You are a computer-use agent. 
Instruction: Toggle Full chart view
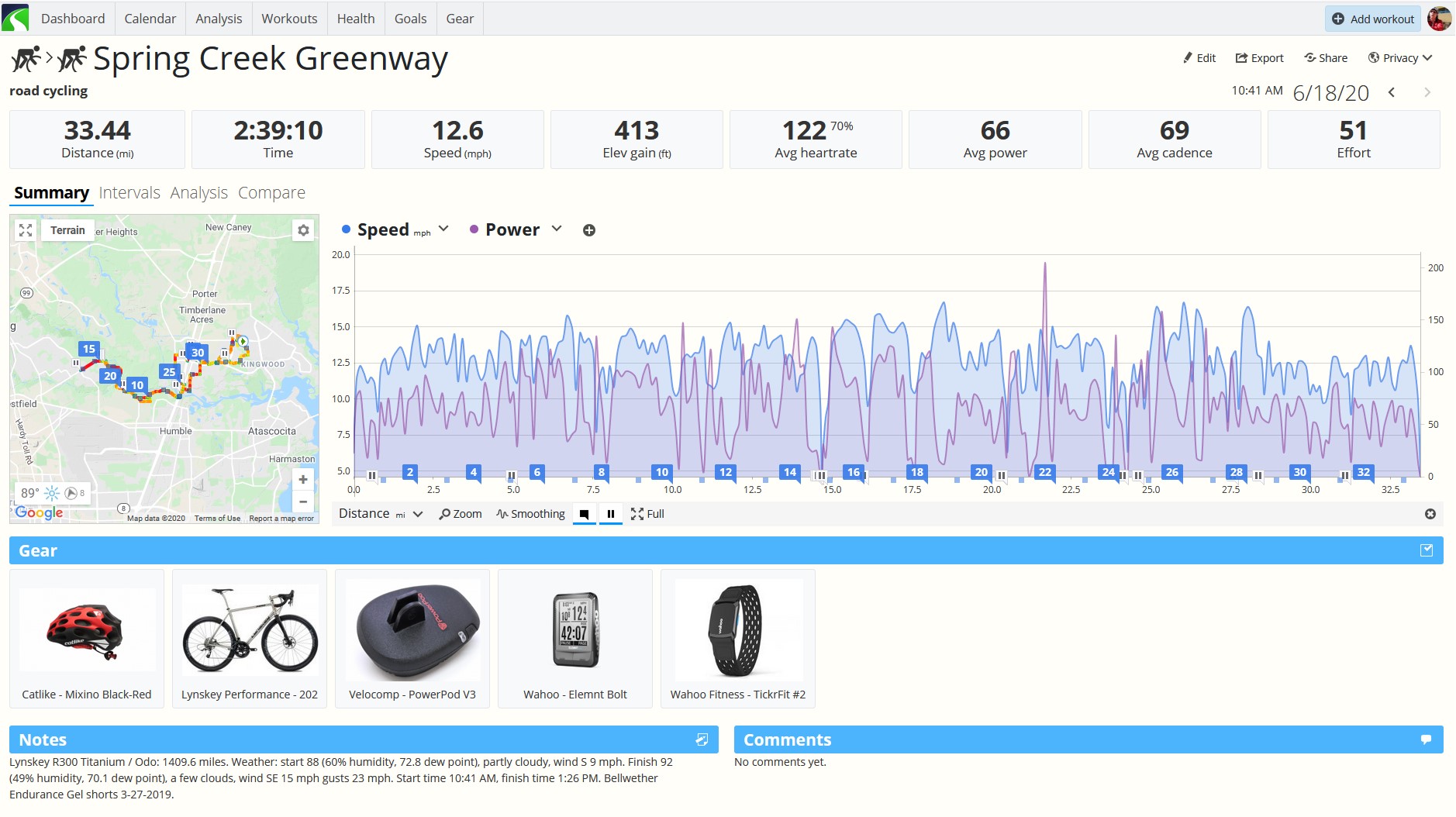coord(647,514)
